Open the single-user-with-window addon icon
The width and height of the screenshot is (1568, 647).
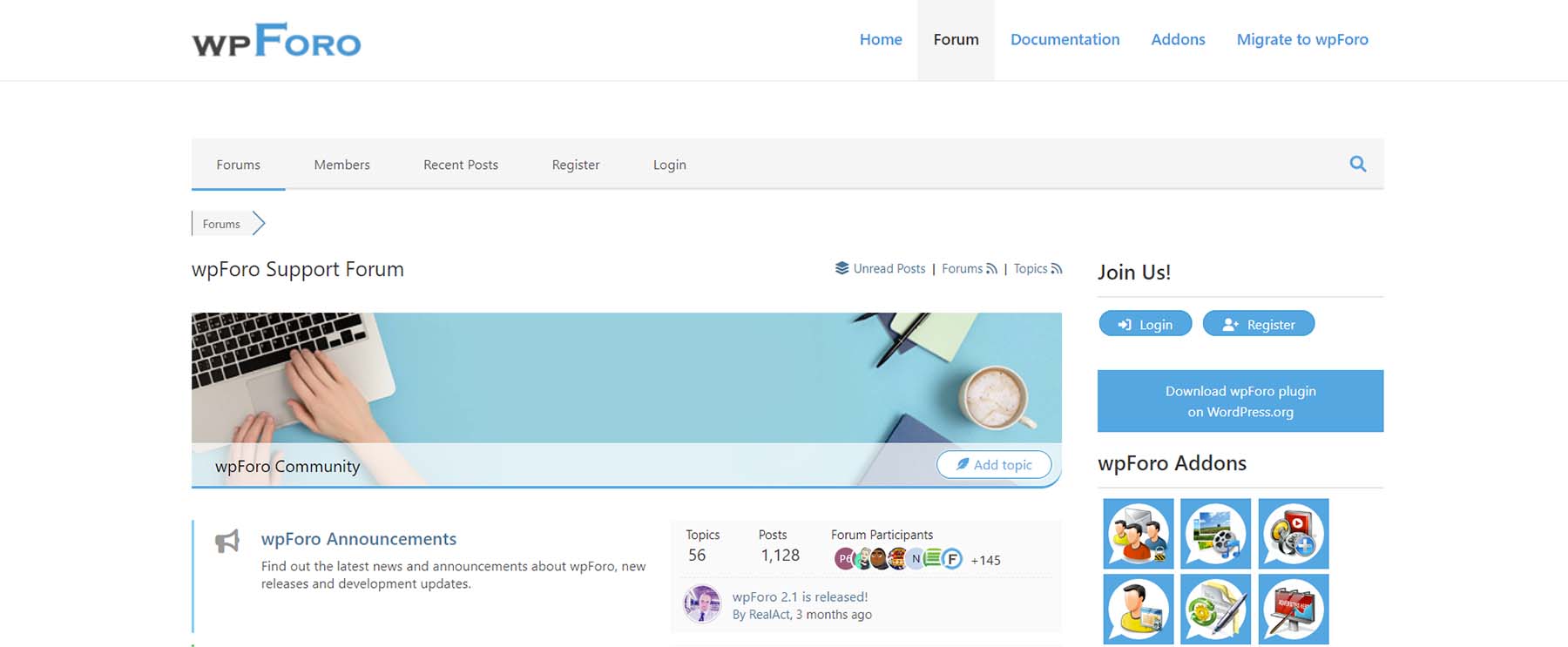[x=1138, y=609]
